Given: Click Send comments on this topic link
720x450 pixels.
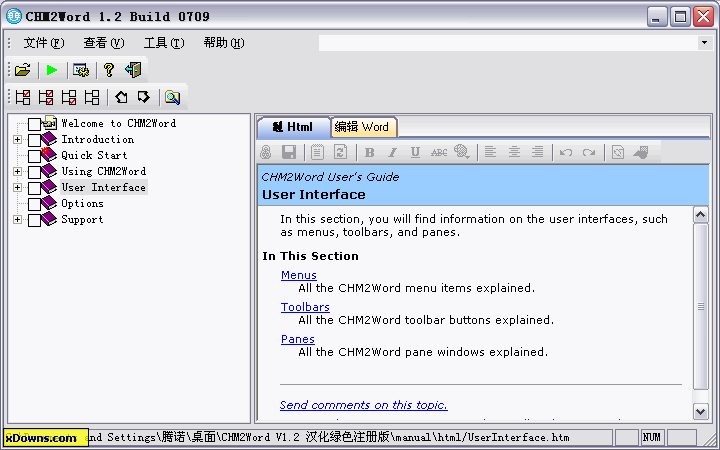Looking at the screenshot, I should tap(364, 405).
